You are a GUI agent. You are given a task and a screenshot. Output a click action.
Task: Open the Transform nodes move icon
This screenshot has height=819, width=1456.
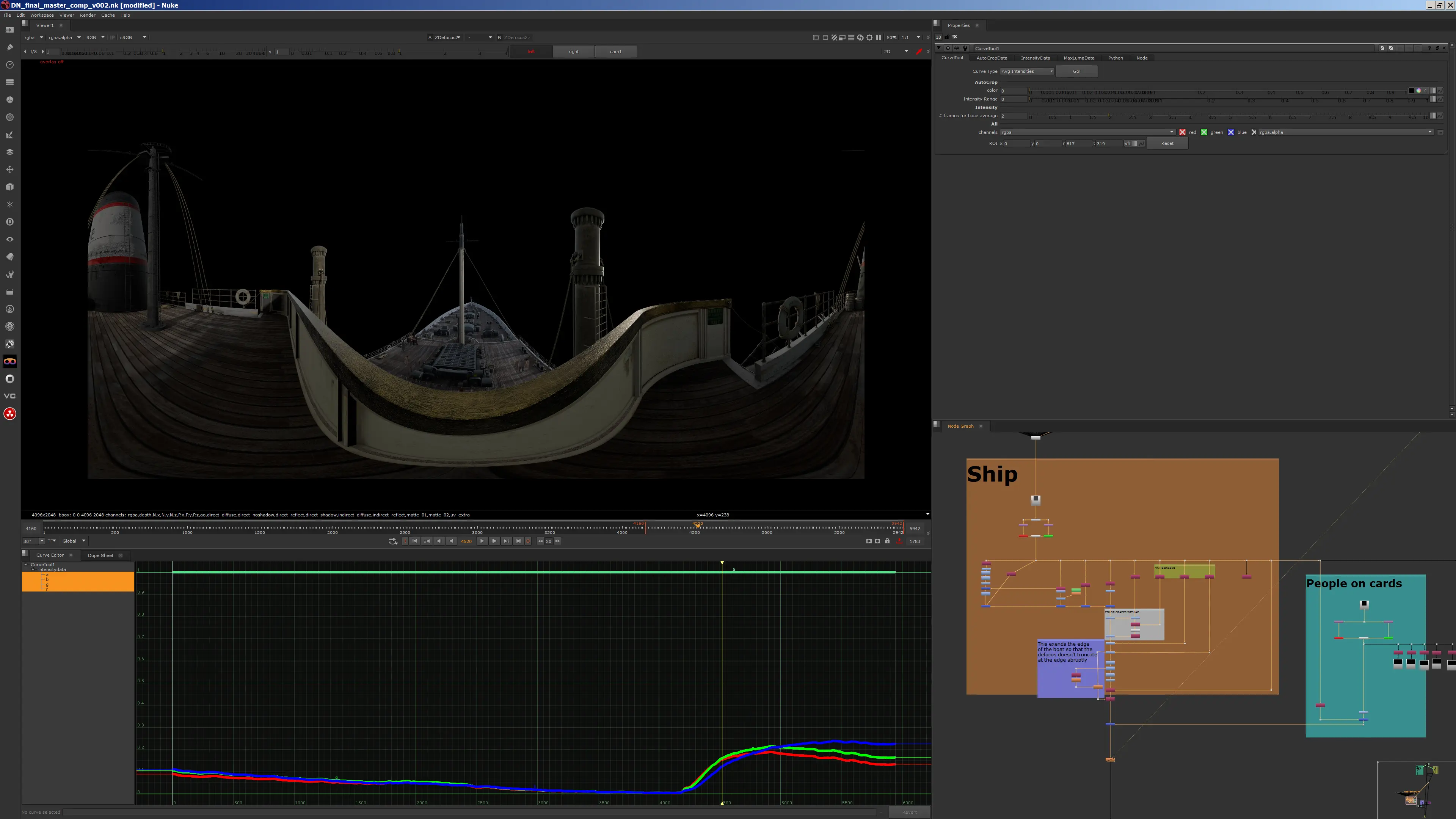[x=9, y=169]
